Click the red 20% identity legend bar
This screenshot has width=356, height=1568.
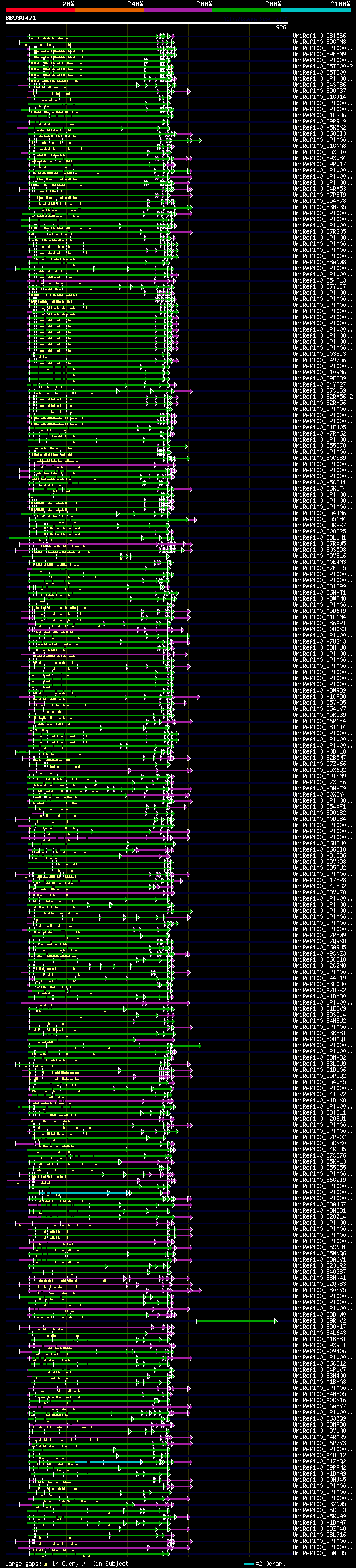[39, 10]
